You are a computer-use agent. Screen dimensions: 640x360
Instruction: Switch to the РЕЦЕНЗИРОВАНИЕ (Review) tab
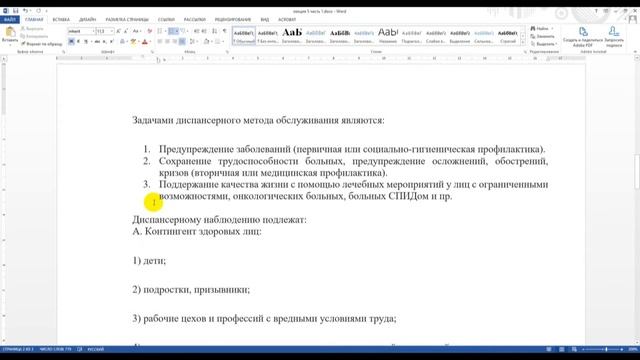[x=233, y=20]
